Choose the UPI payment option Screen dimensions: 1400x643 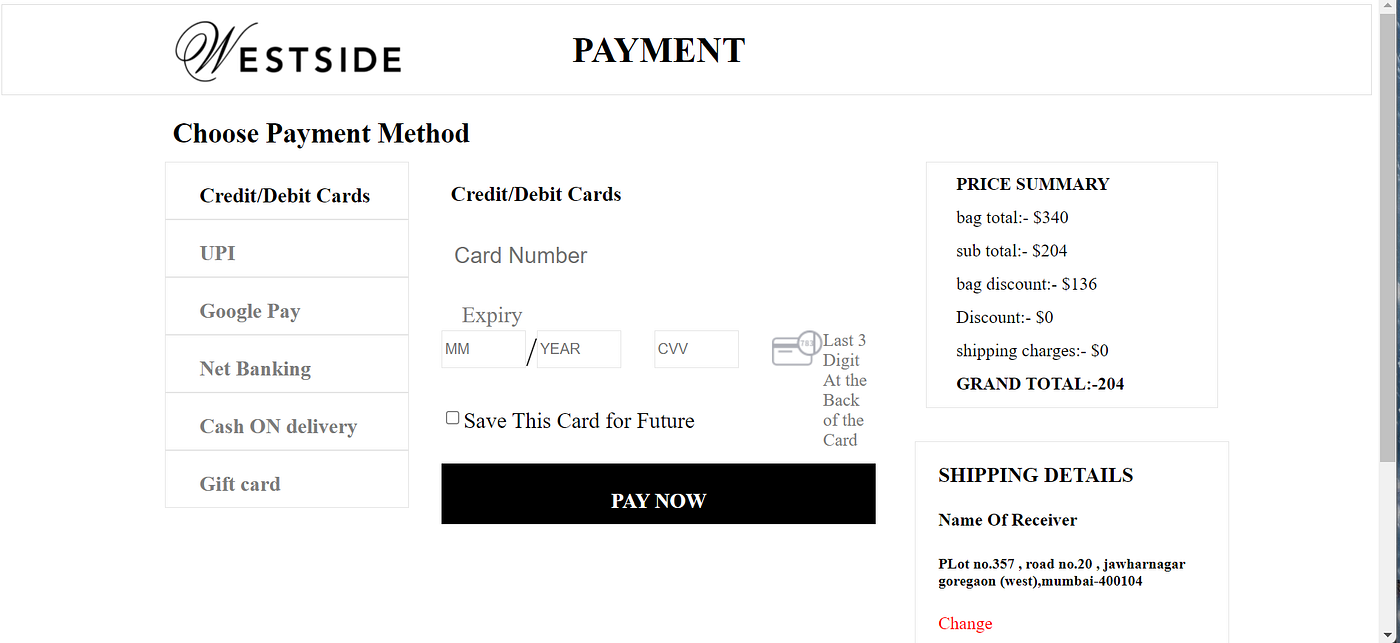tap(287, 252)
